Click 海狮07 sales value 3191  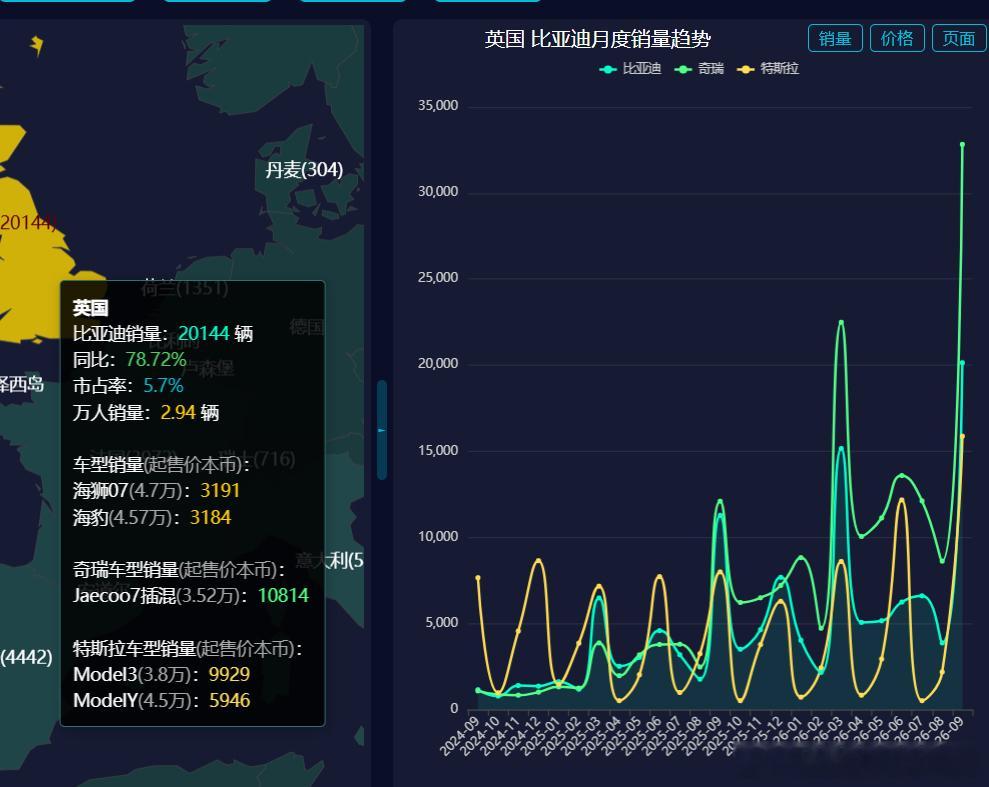point(220,491)
